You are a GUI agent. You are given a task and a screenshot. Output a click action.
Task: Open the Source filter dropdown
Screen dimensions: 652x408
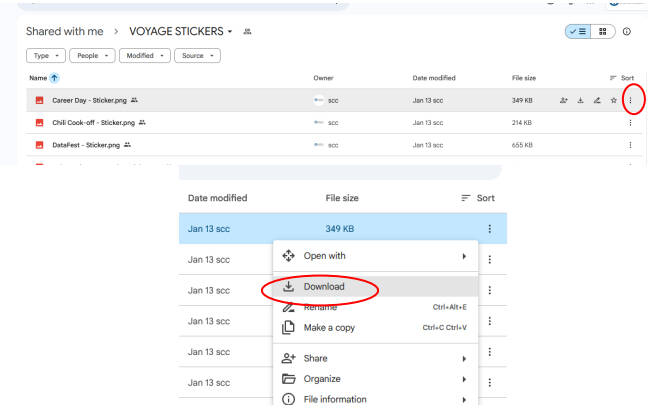click(196, 56)
